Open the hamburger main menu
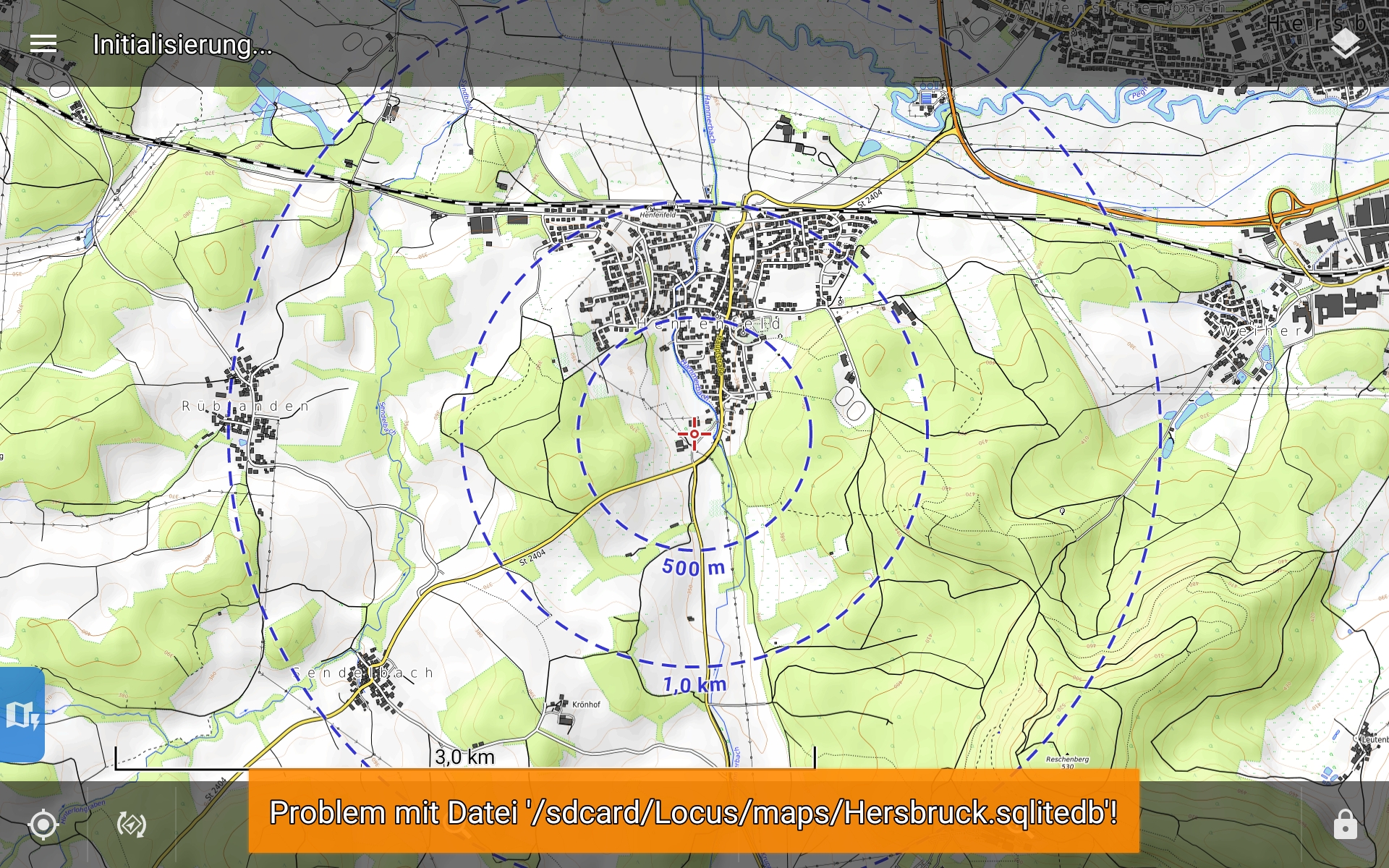Viewport: 1389px width, 868px height. pos(43,44)
